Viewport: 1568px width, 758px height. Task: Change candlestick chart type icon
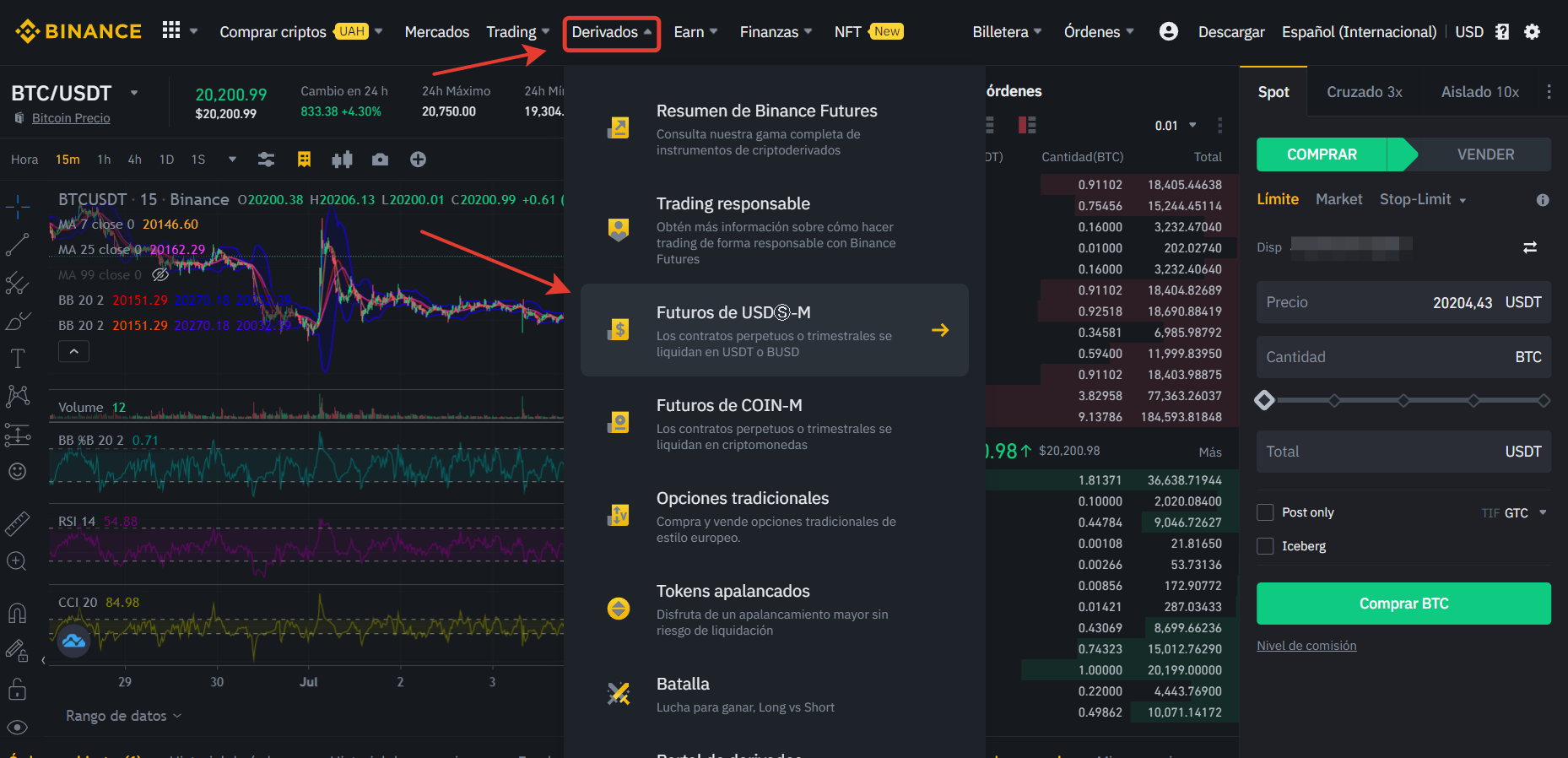pos(342,159)
